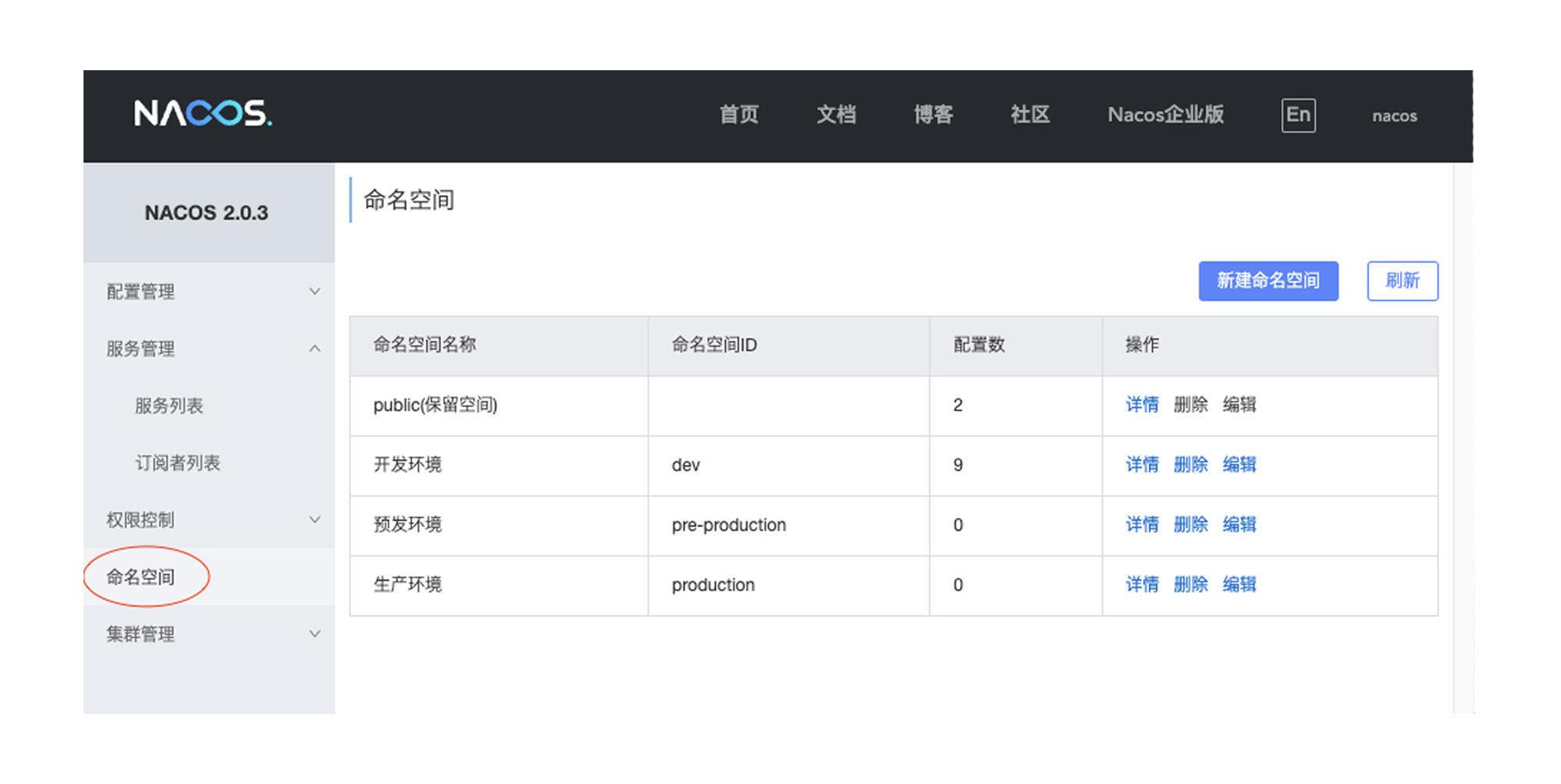Refresh the list with 刷新 button
The width and height of the screenshot is (1561, 784).
tap(1403, 281)
